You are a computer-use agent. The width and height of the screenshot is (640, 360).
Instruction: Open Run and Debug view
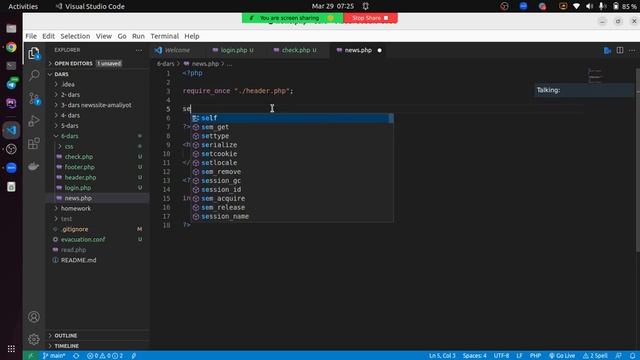click(x=34, y=121)
